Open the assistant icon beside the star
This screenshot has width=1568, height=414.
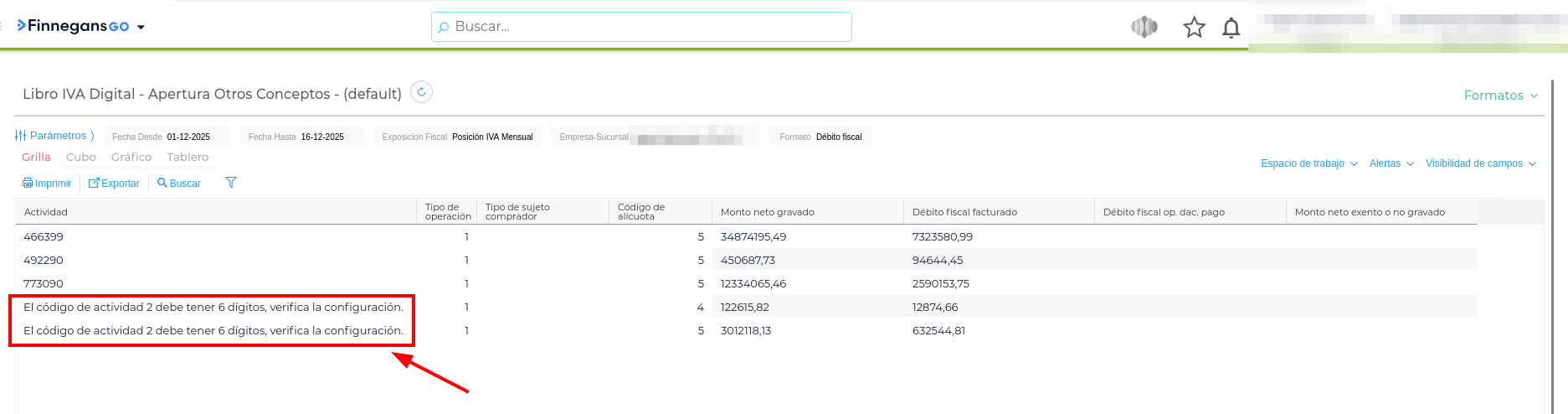(x=1144, y=28)
